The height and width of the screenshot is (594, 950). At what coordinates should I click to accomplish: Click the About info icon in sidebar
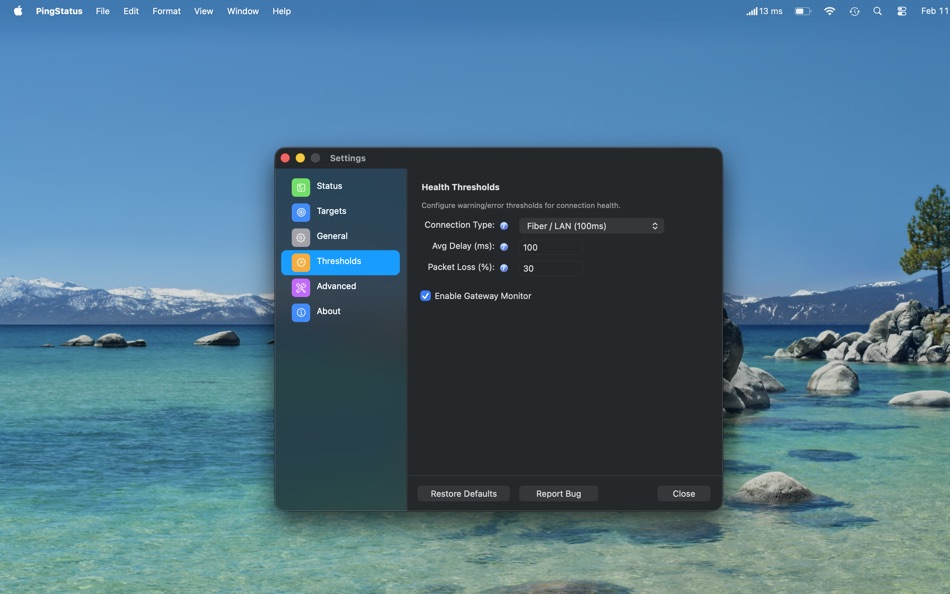[300, 311]
